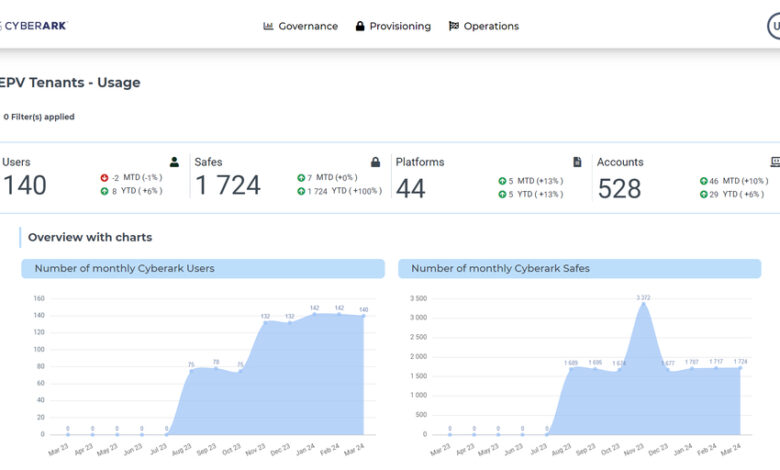780x470 pixels.
Task: Click the Provisioning padlock icon
Action: pos(360,26)
